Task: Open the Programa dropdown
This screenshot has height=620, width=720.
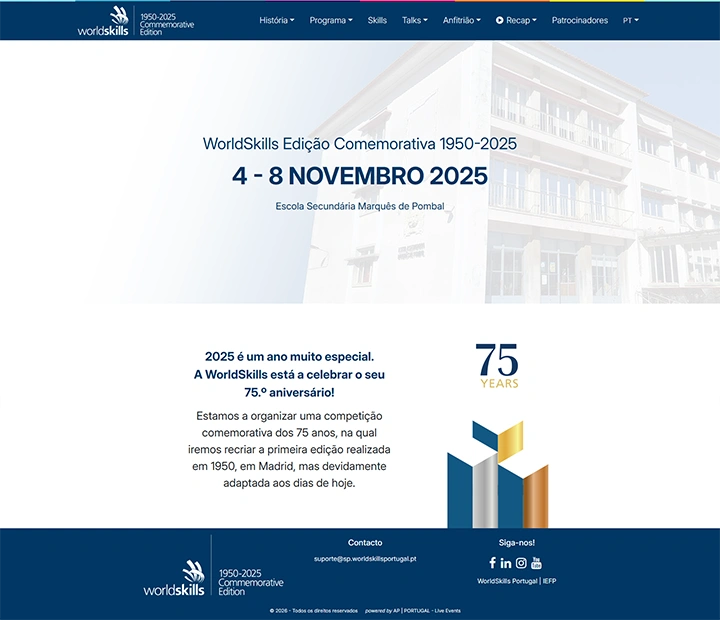Action: click(x=330, y=20)
